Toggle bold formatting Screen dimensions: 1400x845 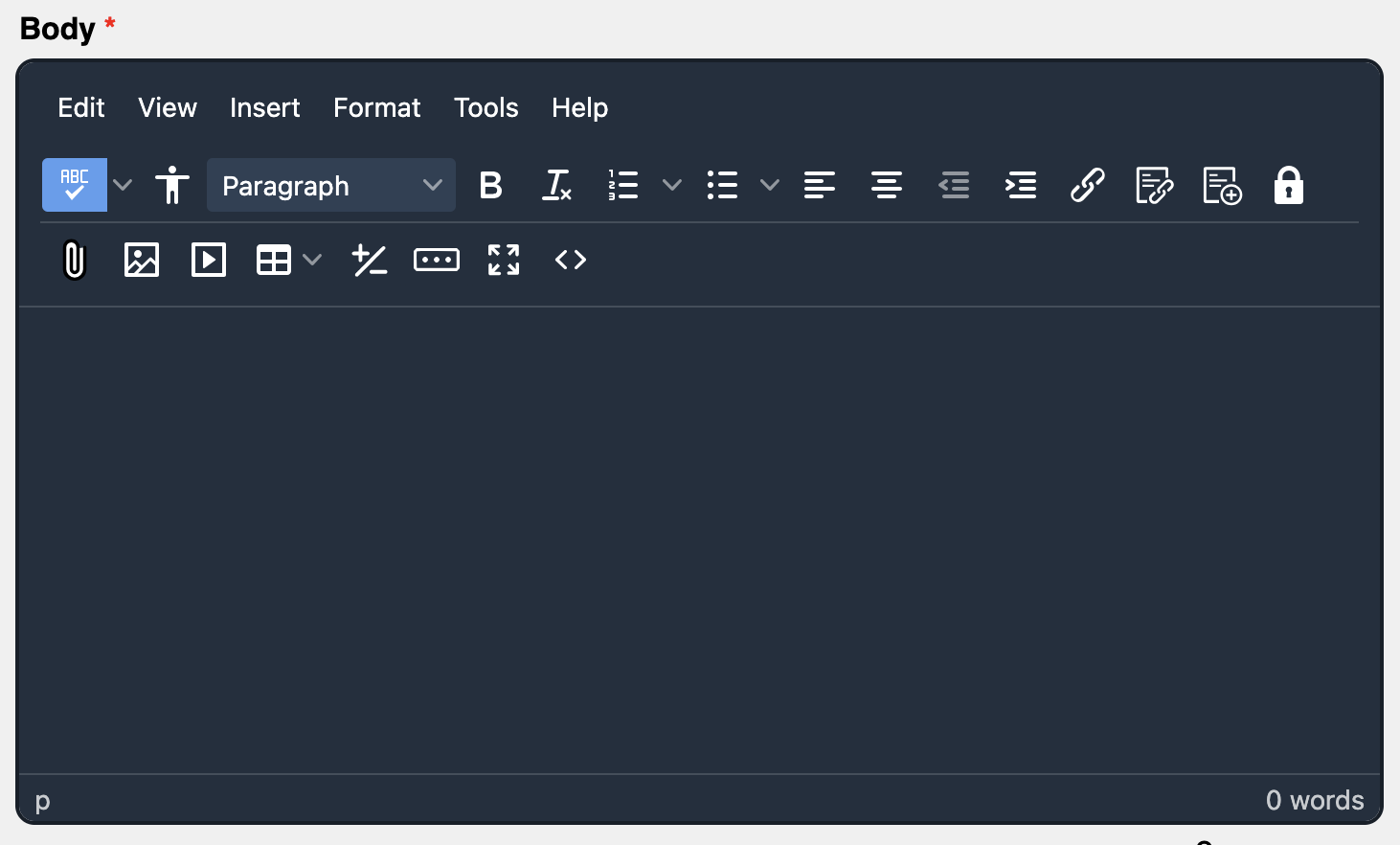[x=490, y=185]
